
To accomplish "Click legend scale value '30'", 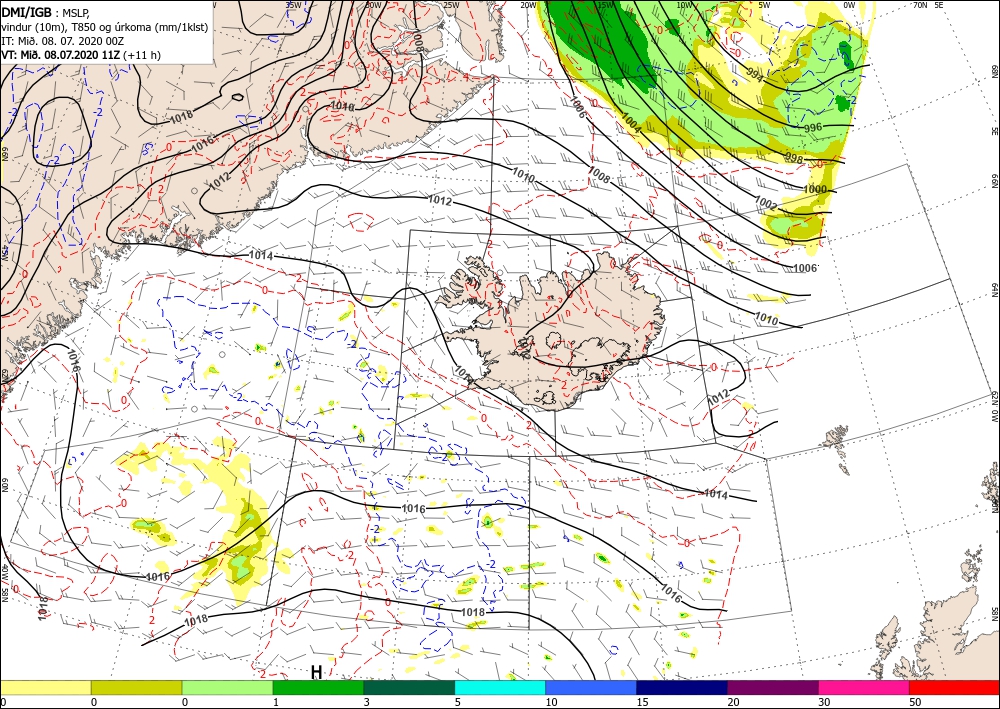I will 824,703.
